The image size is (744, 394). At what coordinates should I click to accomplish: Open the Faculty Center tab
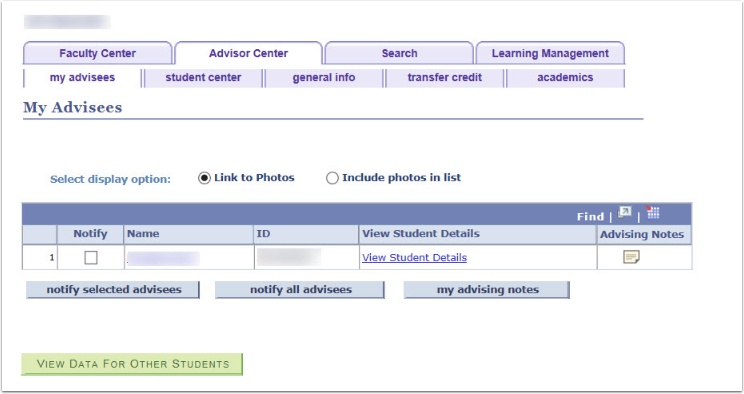97,53
